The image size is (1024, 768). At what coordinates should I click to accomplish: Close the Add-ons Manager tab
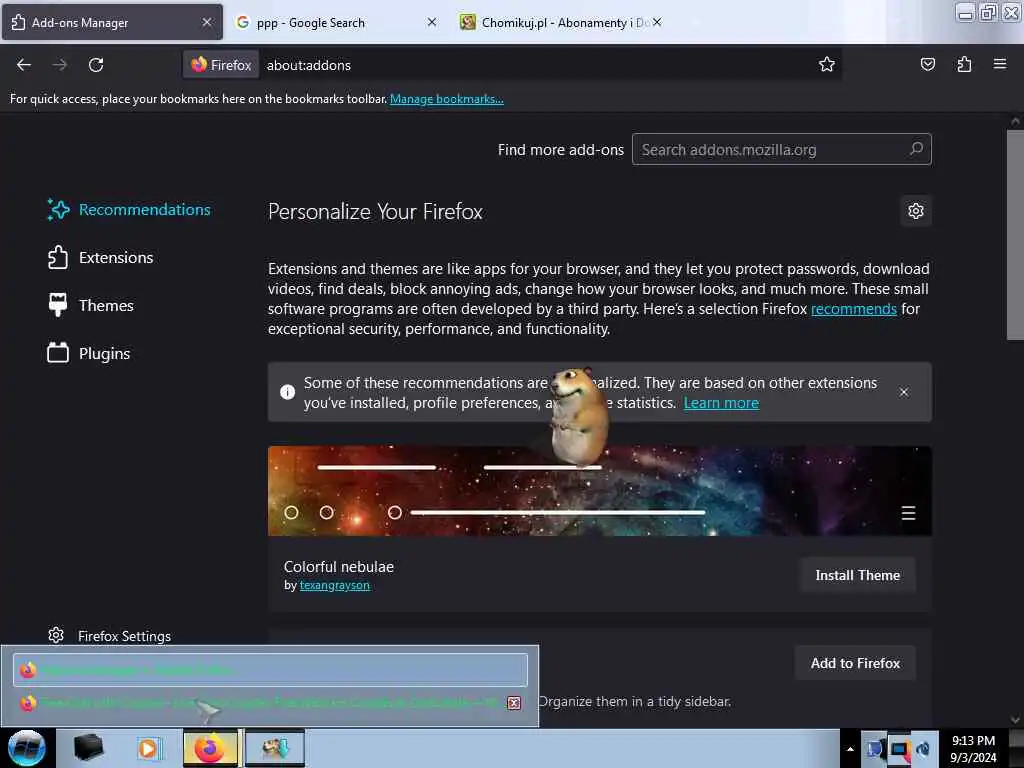(207, 22)
